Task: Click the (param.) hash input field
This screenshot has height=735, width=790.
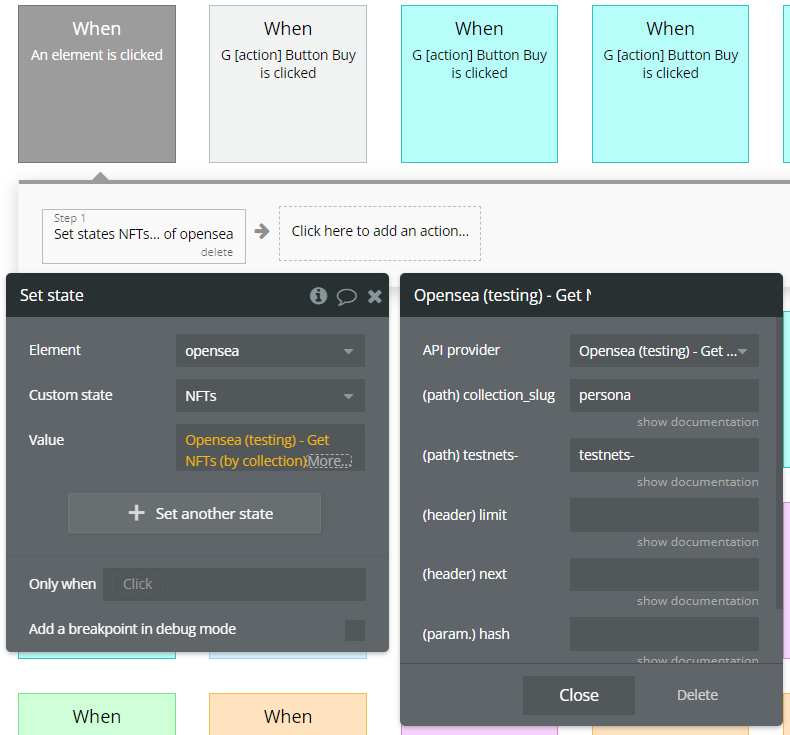Action: (x=664, y=634)
